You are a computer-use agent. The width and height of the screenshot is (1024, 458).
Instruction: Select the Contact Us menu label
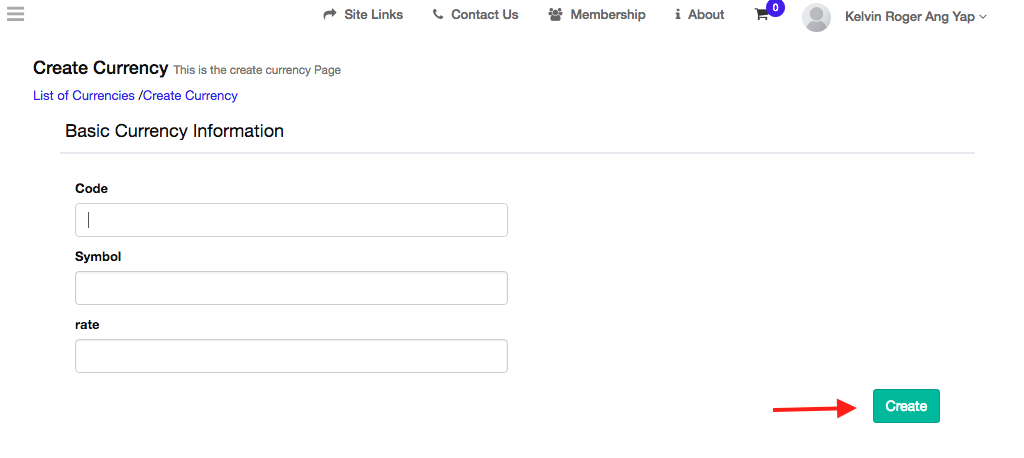coord(484,15)
